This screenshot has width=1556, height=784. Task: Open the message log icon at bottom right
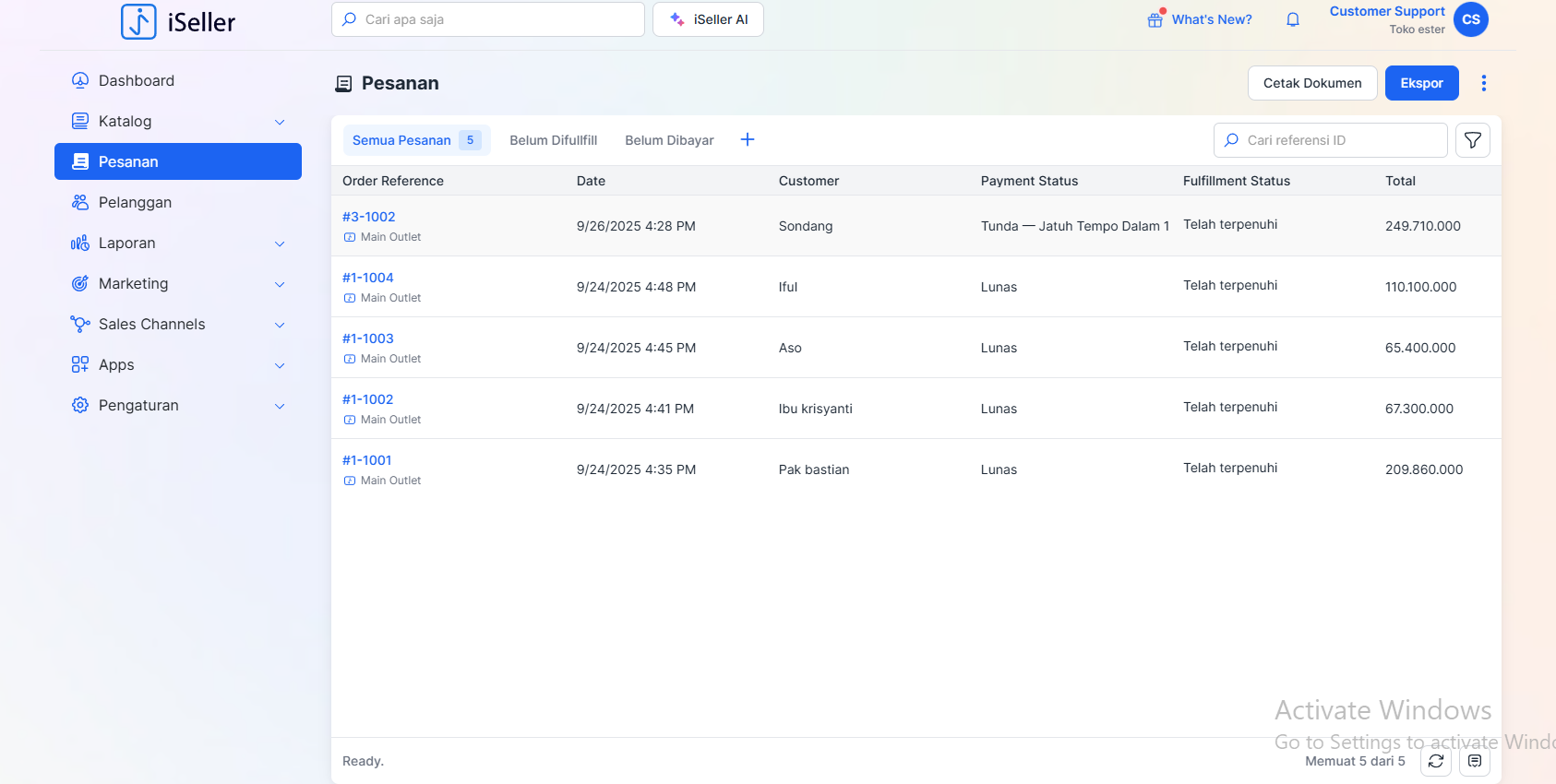pyautogui.click(x=1475, y=761)
